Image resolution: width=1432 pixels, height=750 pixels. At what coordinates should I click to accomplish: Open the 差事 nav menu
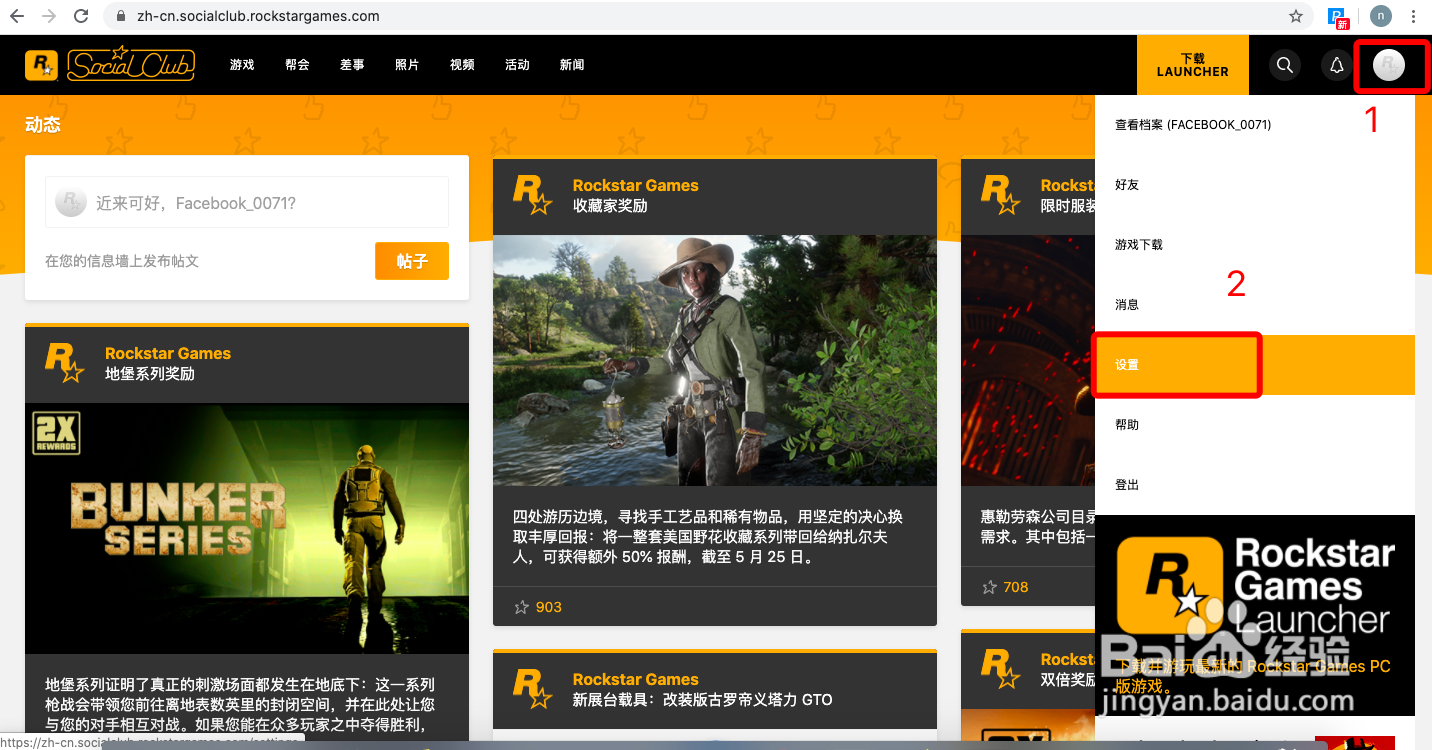(352, 65)
